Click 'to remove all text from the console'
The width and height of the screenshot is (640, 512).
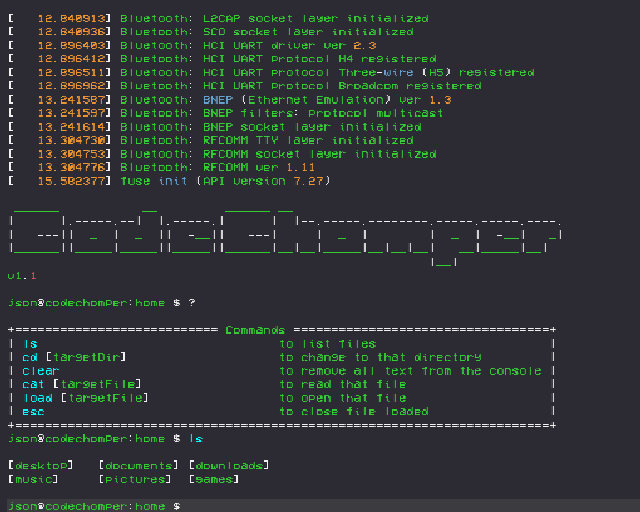(x=410, y=371)
